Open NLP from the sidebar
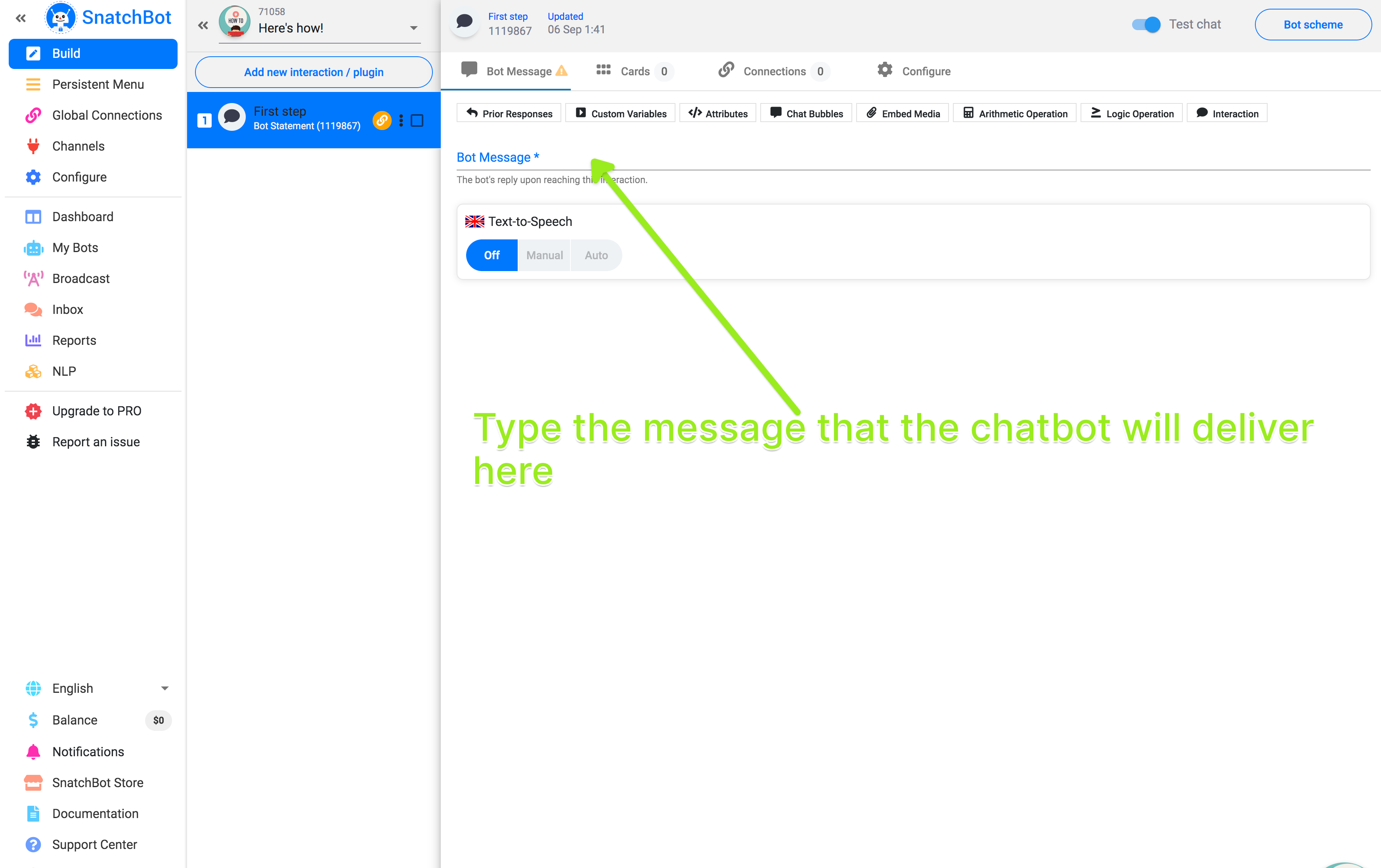1381x868 pixels. pos(64,371)
